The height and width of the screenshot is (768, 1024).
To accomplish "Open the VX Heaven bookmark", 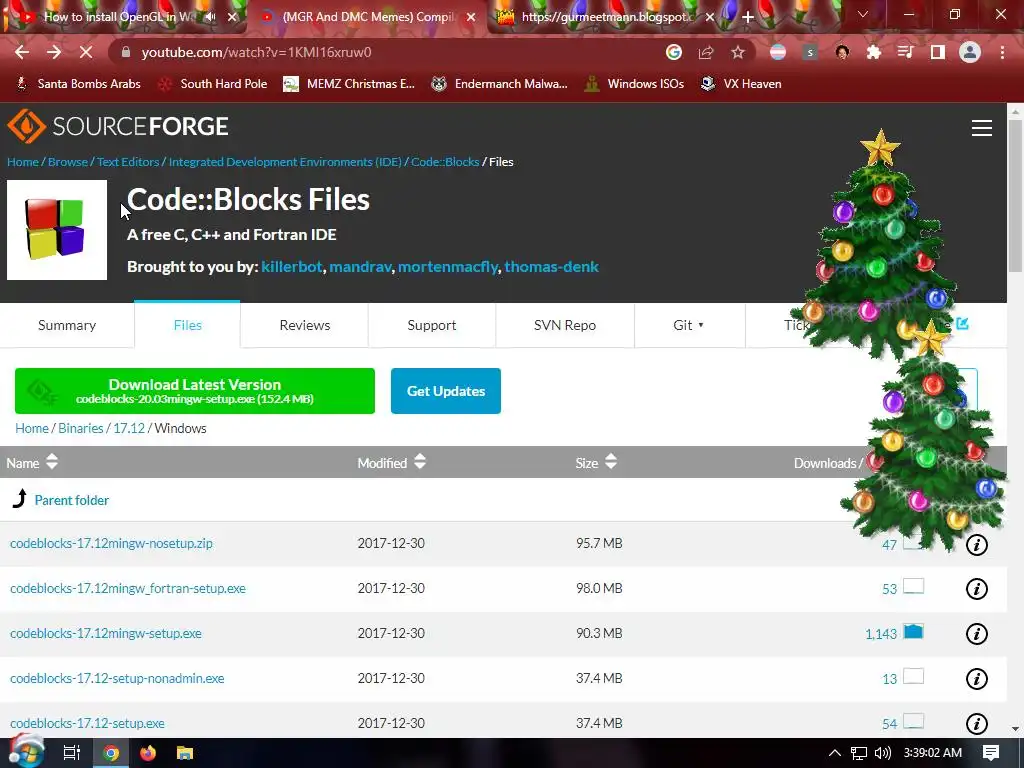I will point(741,84).
